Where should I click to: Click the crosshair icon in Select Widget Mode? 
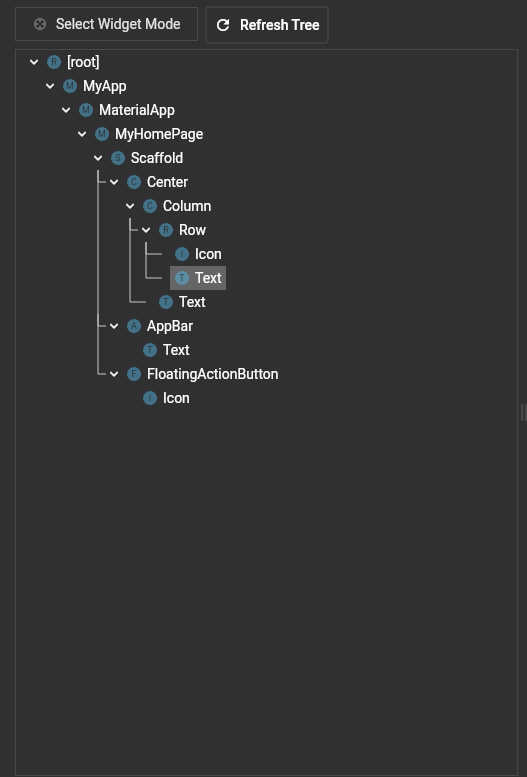[40, 24]
